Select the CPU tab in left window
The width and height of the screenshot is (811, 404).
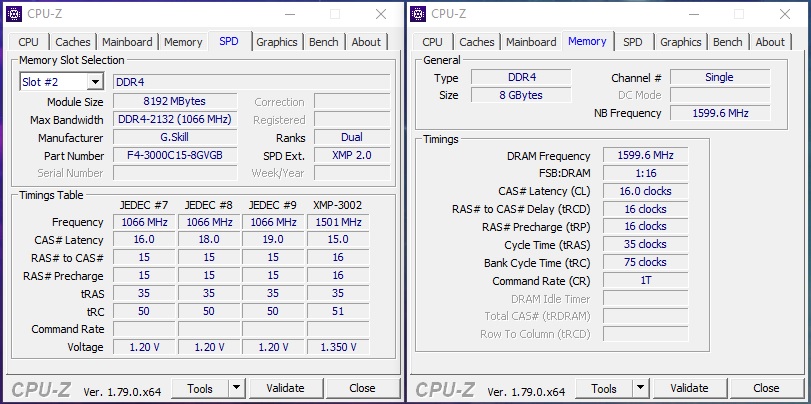click(x=29, y=42)
